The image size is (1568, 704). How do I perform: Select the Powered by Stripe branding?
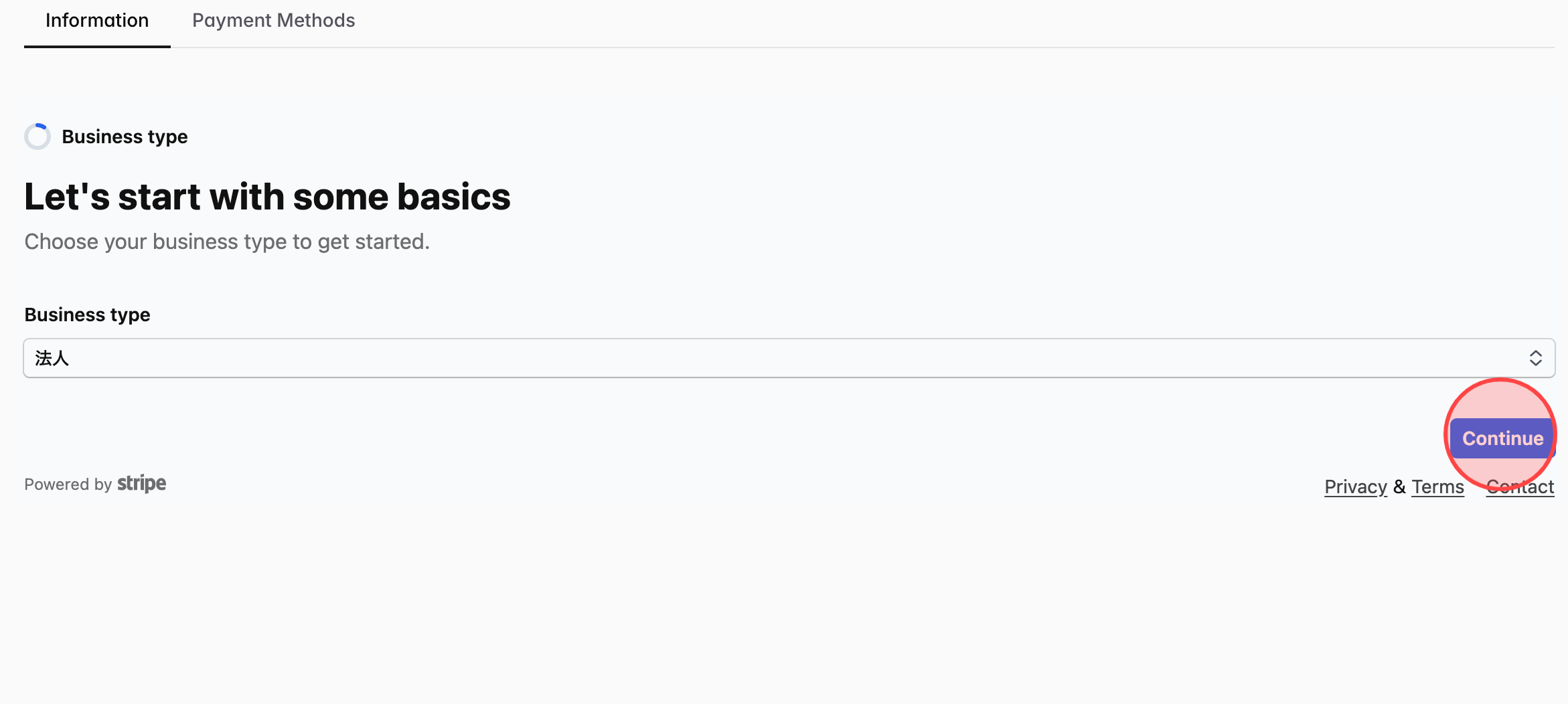coord(94,483)
